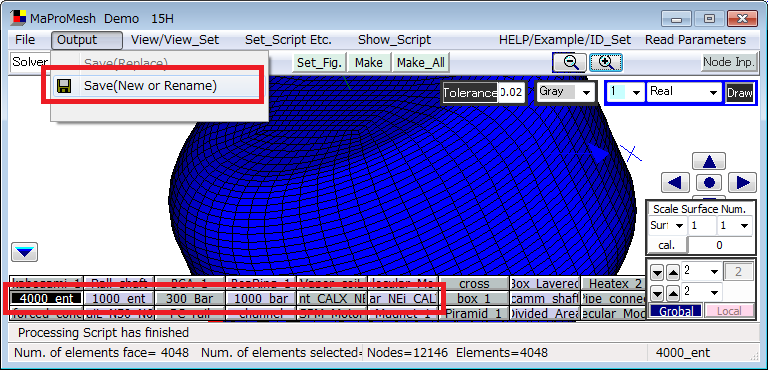Image resolution: width=768 pixels, height=370 pixels.
Task: Expand the Real display type dropdown
Action: [x=684, y=92]
